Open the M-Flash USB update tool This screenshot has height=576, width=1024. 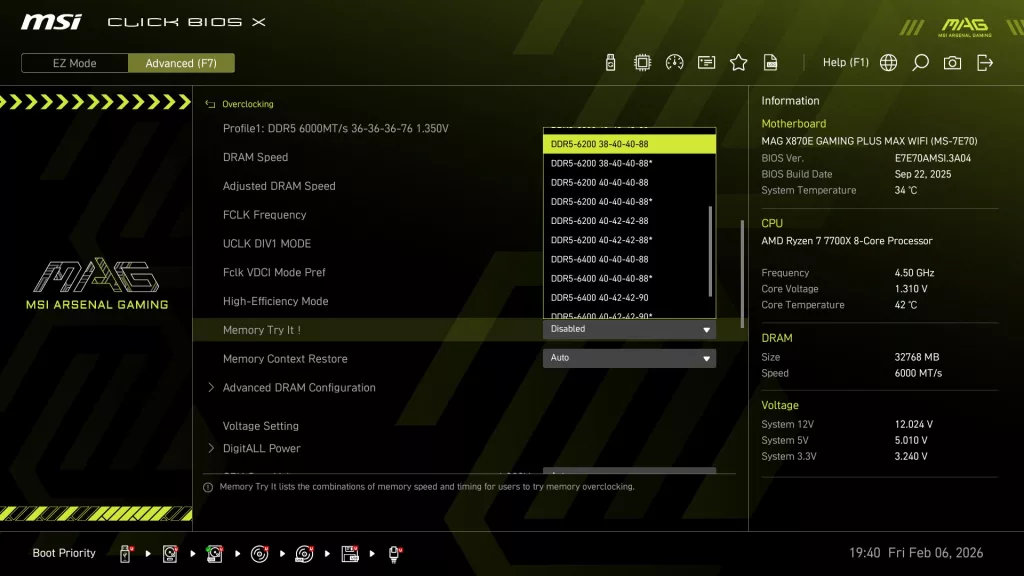(611, 61)
